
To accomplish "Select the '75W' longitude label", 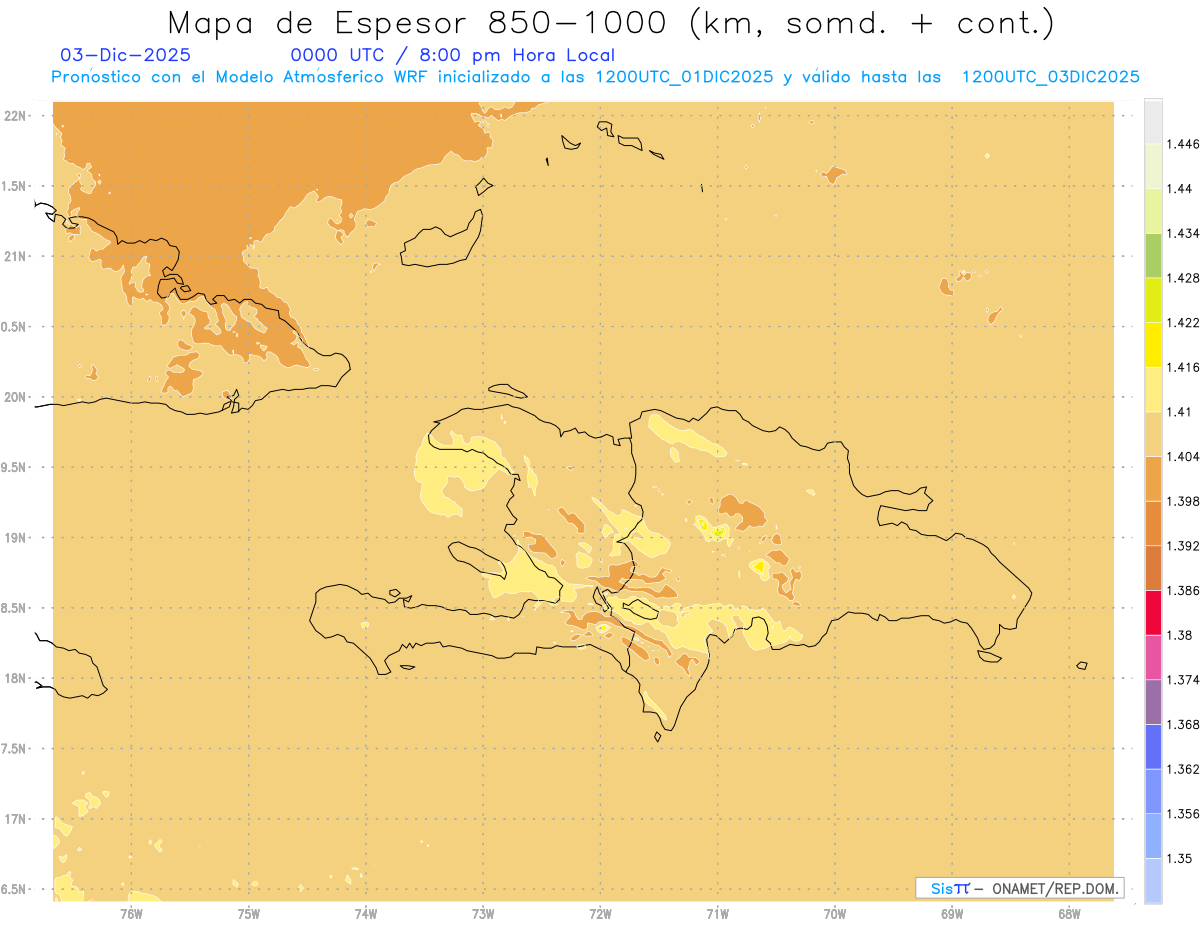I will [x=249, y=912].
